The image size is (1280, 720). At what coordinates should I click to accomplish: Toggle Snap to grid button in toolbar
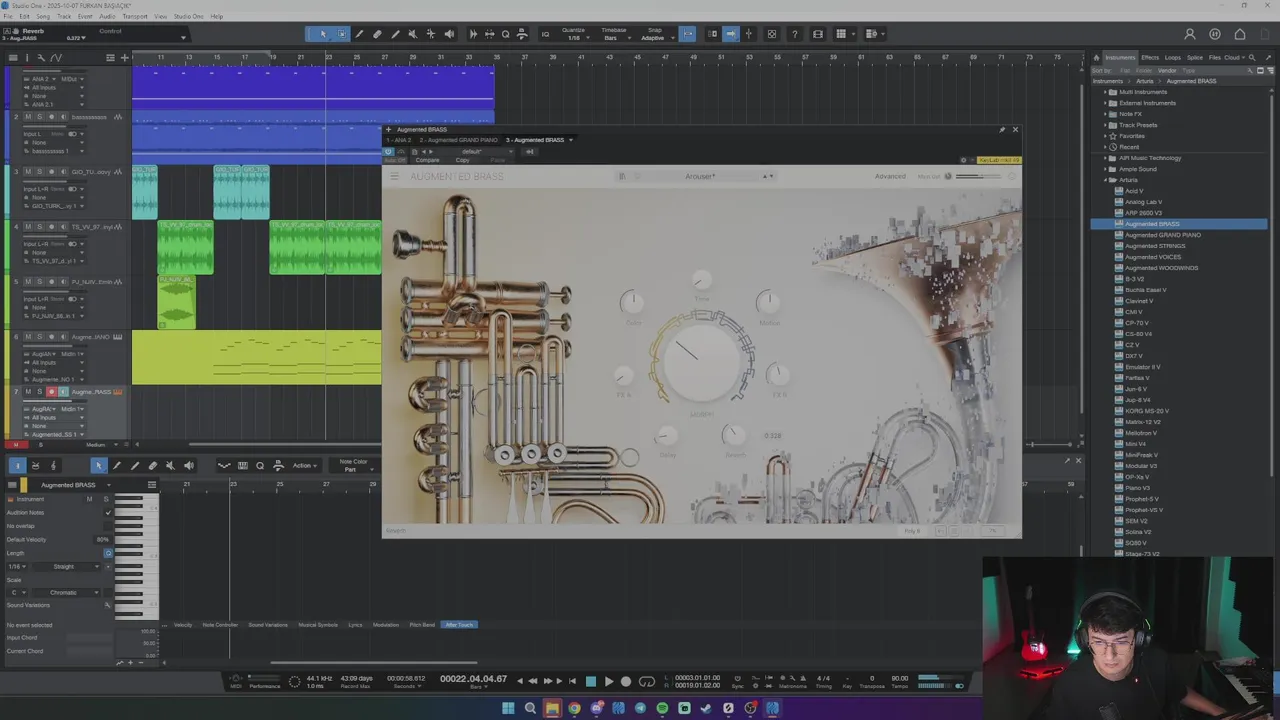(687, 34)
